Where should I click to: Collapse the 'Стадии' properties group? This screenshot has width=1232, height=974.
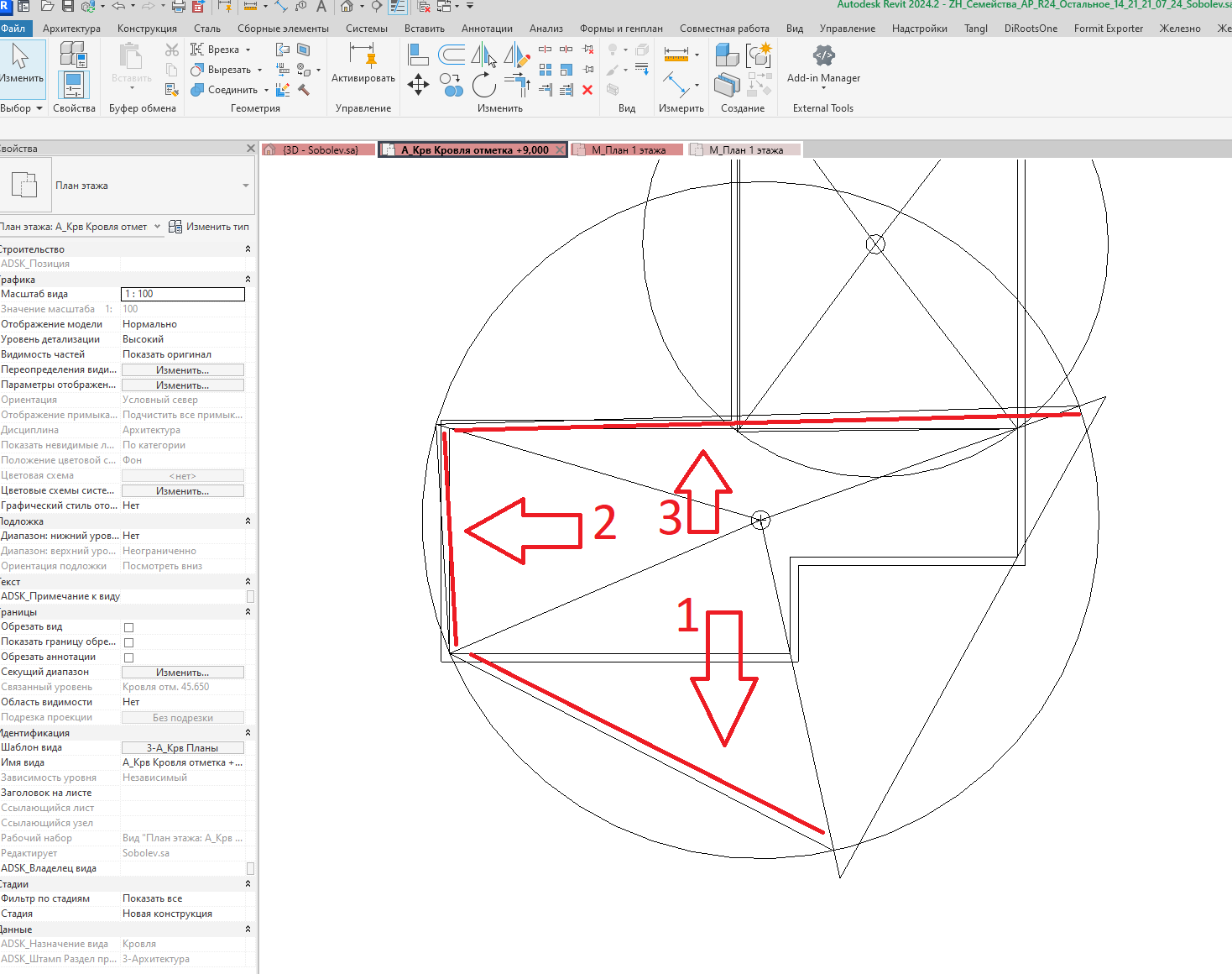(248, 884)
